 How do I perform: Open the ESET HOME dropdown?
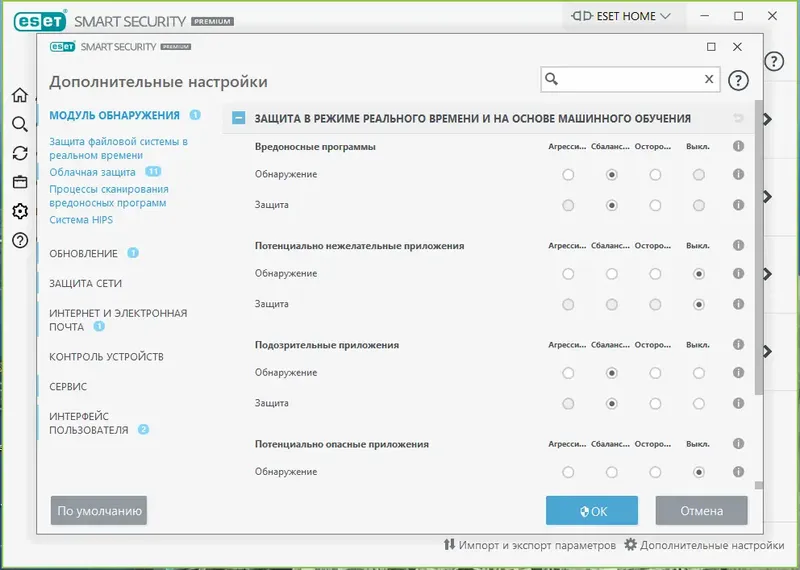(621, 16)
